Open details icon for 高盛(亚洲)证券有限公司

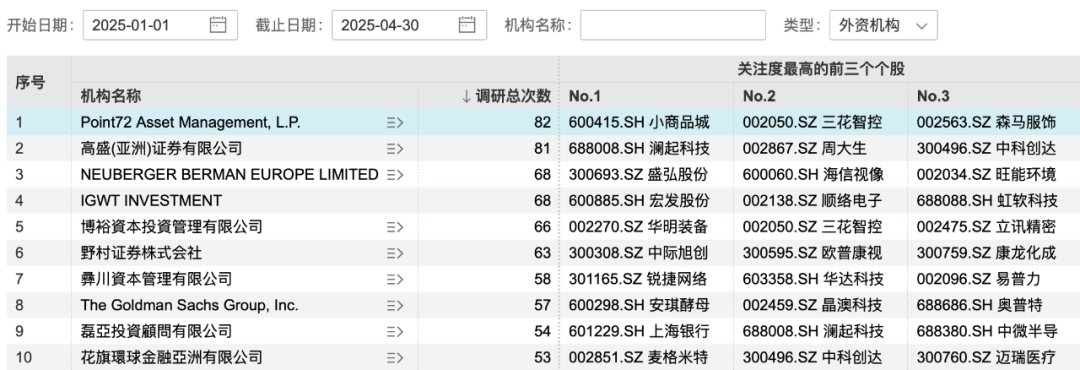[x=395, y=149]
